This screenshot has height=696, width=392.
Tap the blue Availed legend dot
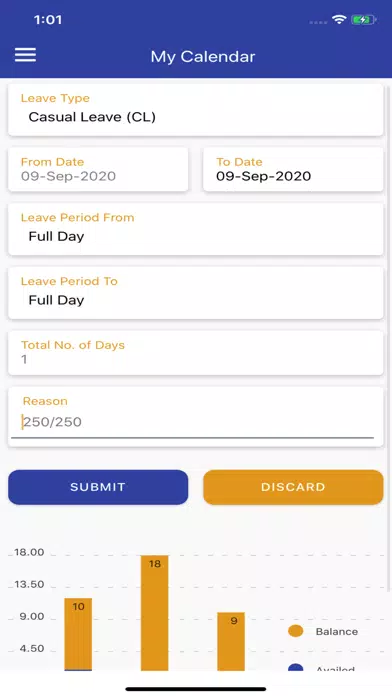tap(296, 667)
